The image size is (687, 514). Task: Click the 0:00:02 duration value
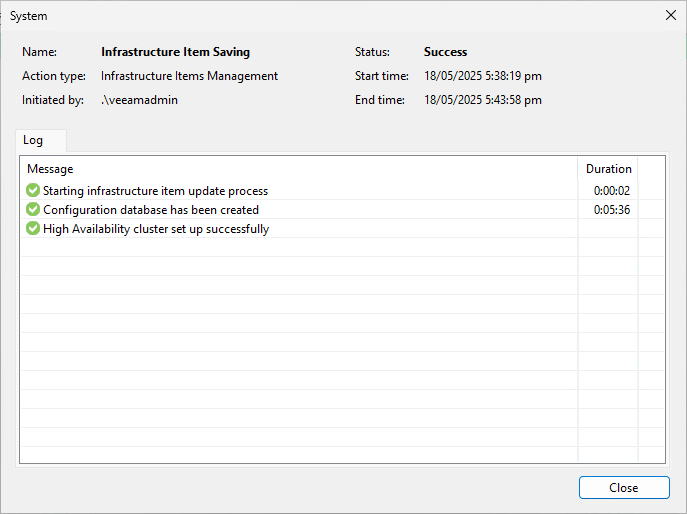point(611,191)
